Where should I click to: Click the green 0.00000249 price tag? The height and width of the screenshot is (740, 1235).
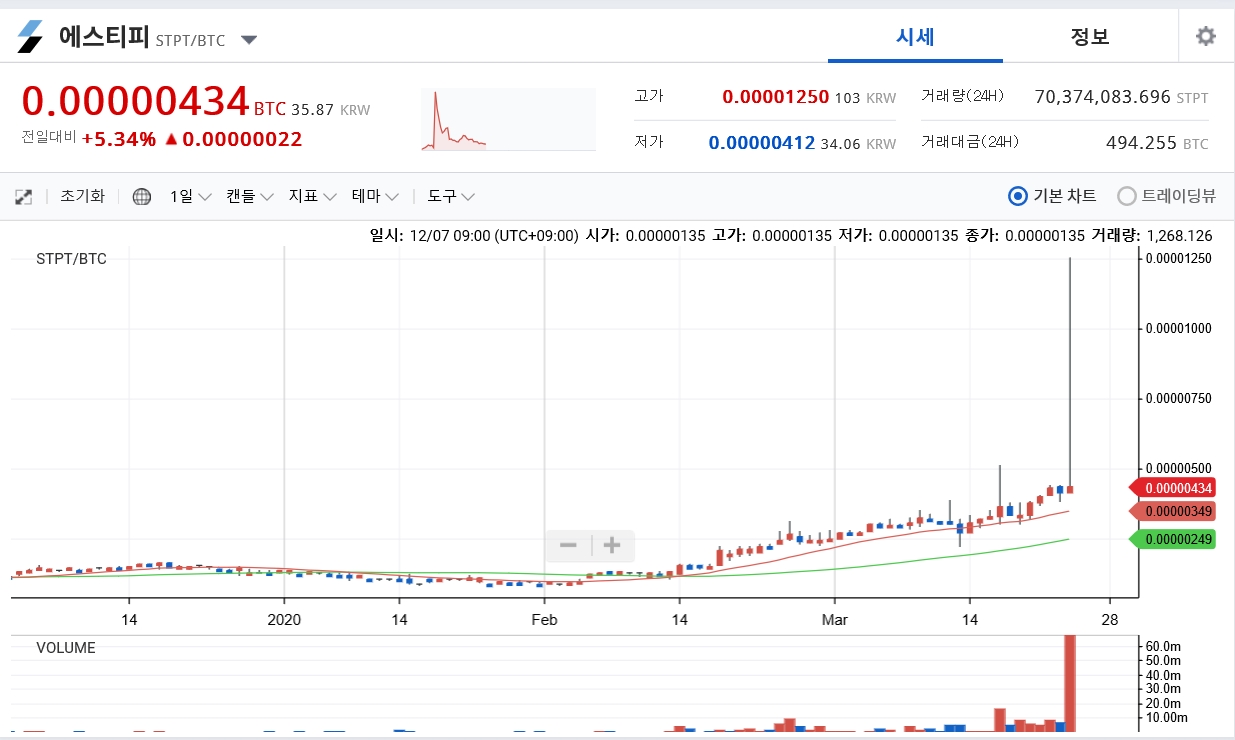click(x=1172, y=540)
